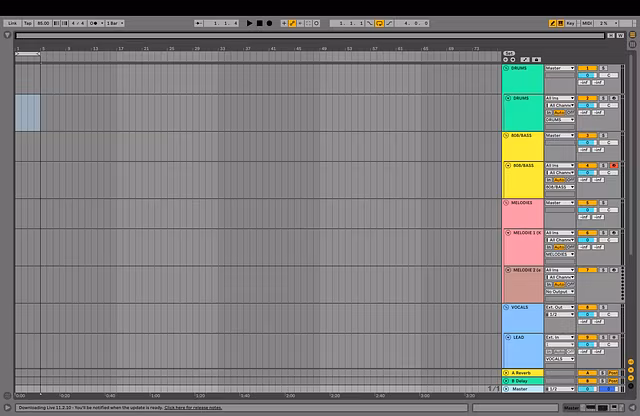Start playback with the Play button

(x=249, y=23)
